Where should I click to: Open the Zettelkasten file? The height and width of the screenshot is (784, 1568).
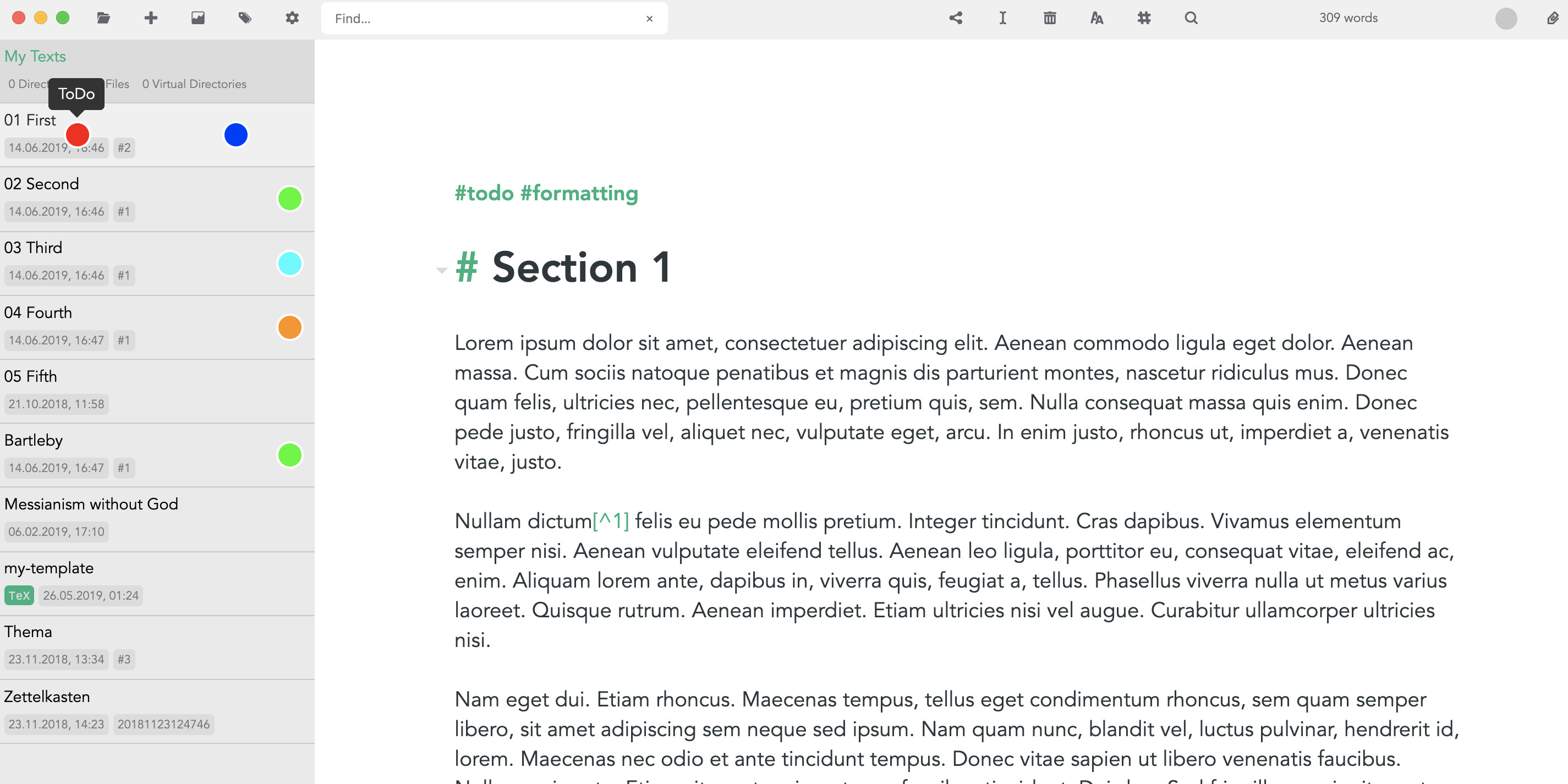157,711
